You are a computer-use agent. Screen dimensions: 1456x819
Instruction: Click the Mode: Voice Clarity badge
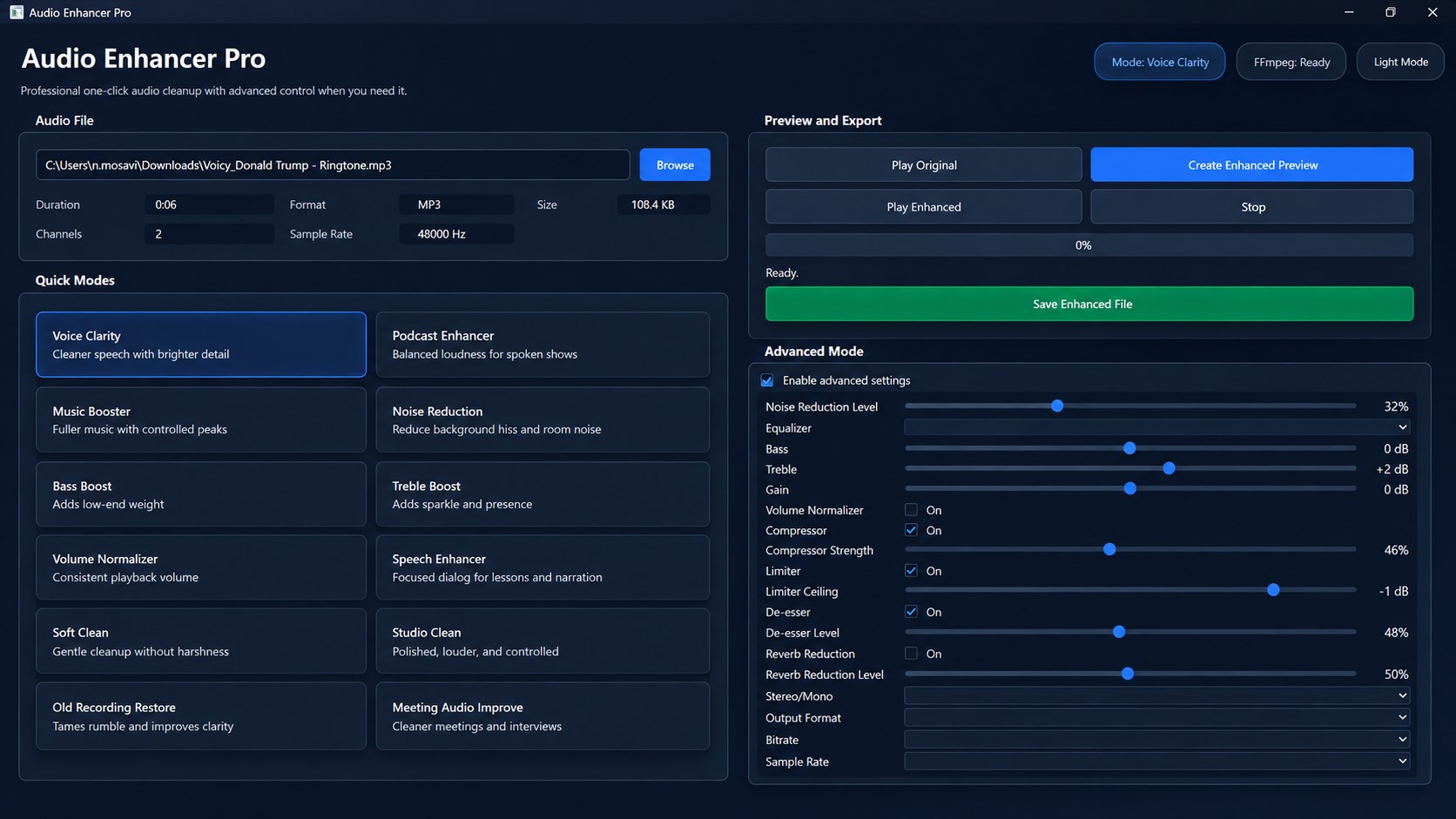1160,62
